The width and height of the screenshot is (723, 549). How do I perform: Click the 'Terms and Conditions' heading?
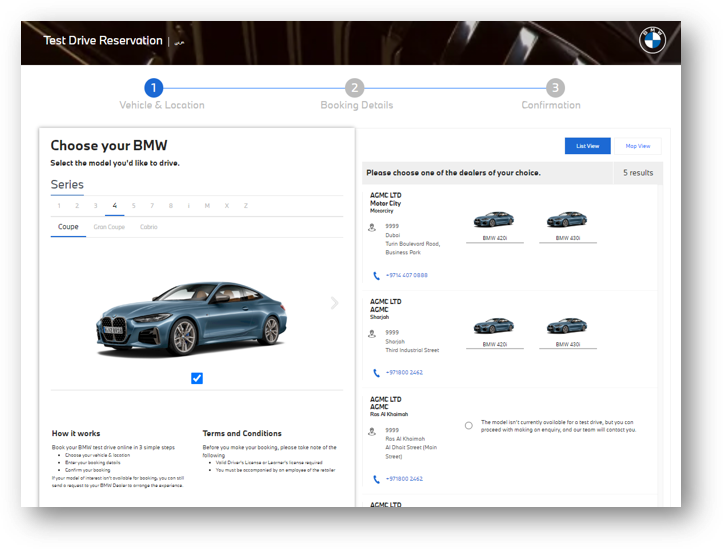[242, 433]
